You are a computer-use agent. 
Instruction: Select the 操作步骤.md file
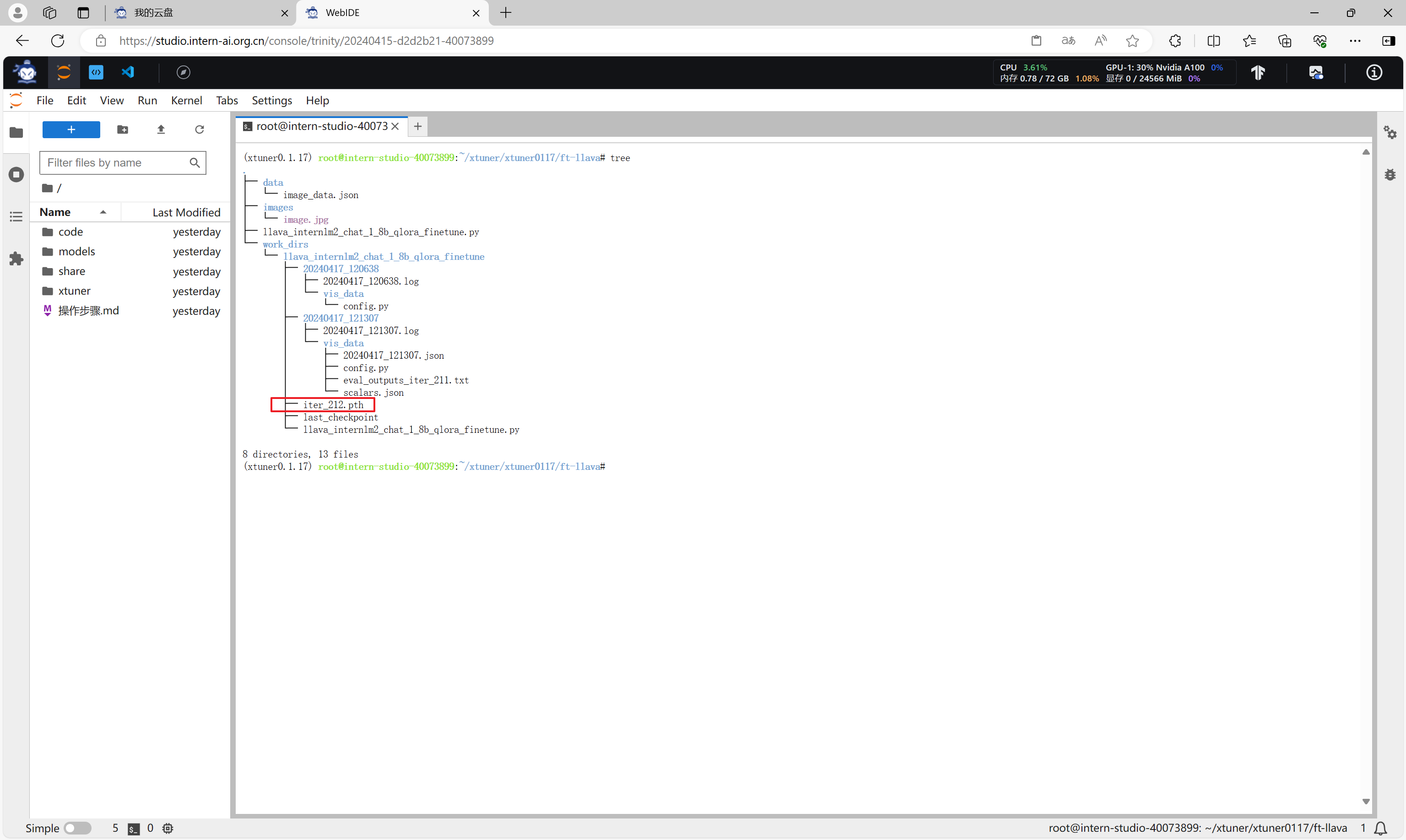(x=130, y=311)
